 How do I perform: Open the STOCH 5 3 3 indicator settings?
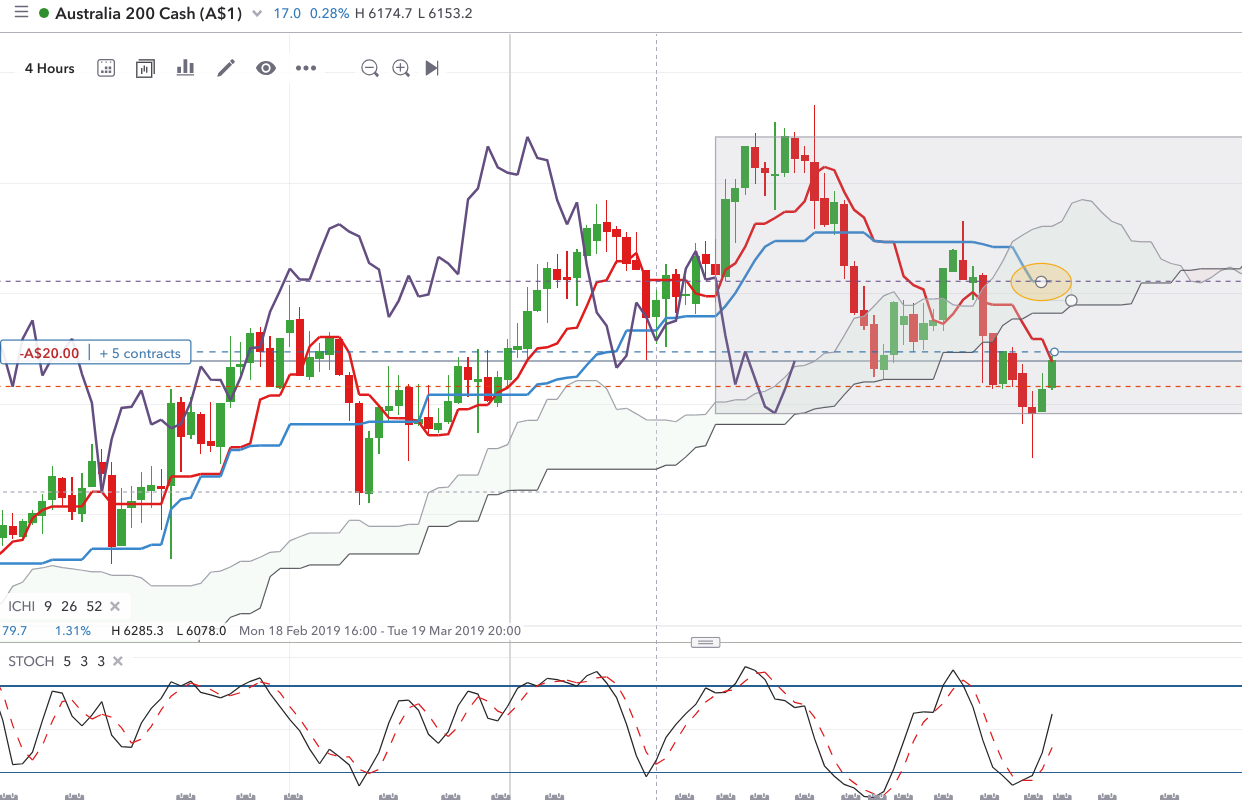click(x=57, y=661)
